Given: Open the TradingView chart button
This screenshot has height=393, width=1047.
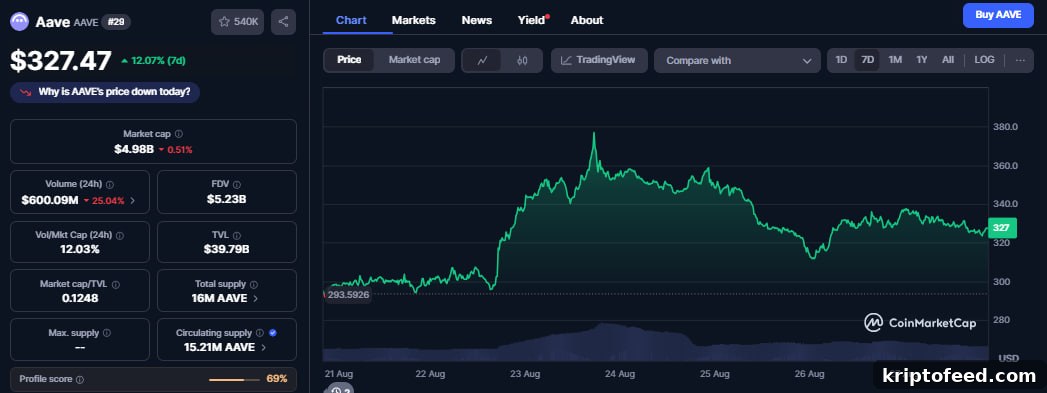Looking at the screenshot, I should coord(599,60).
